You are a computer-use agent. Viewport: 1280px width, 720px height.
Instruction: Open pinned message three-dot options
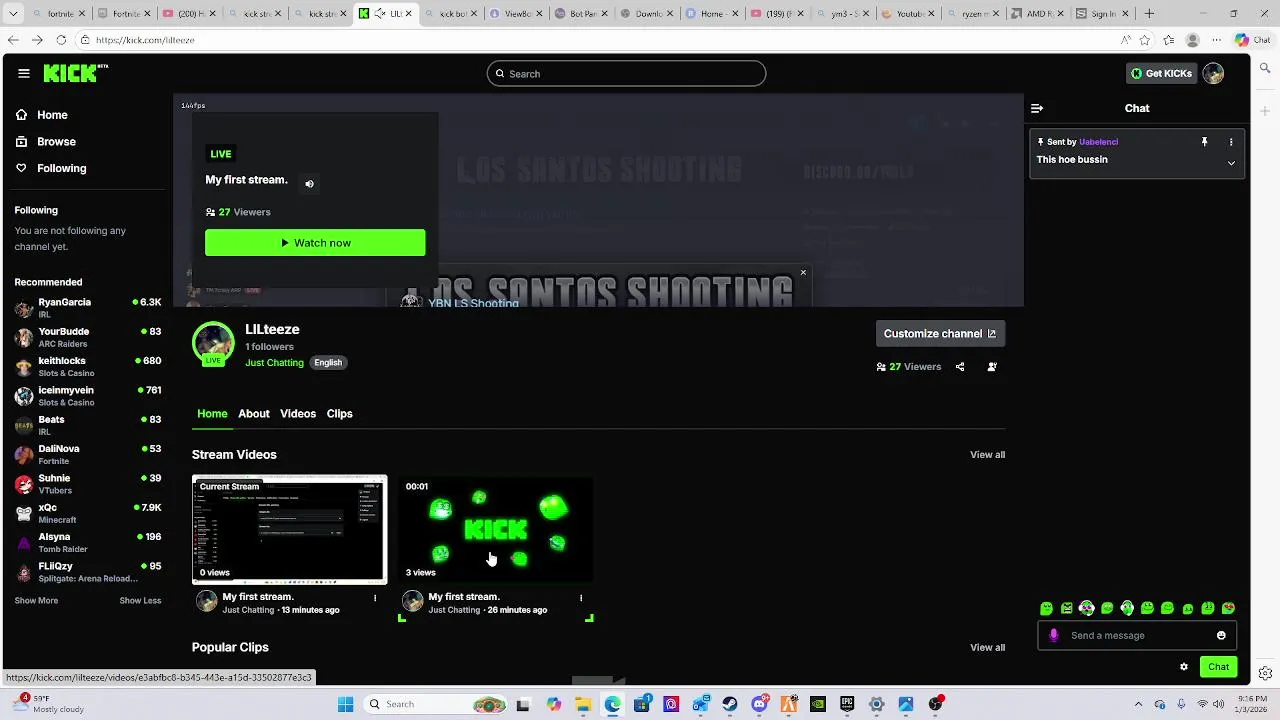point(1231,142)
